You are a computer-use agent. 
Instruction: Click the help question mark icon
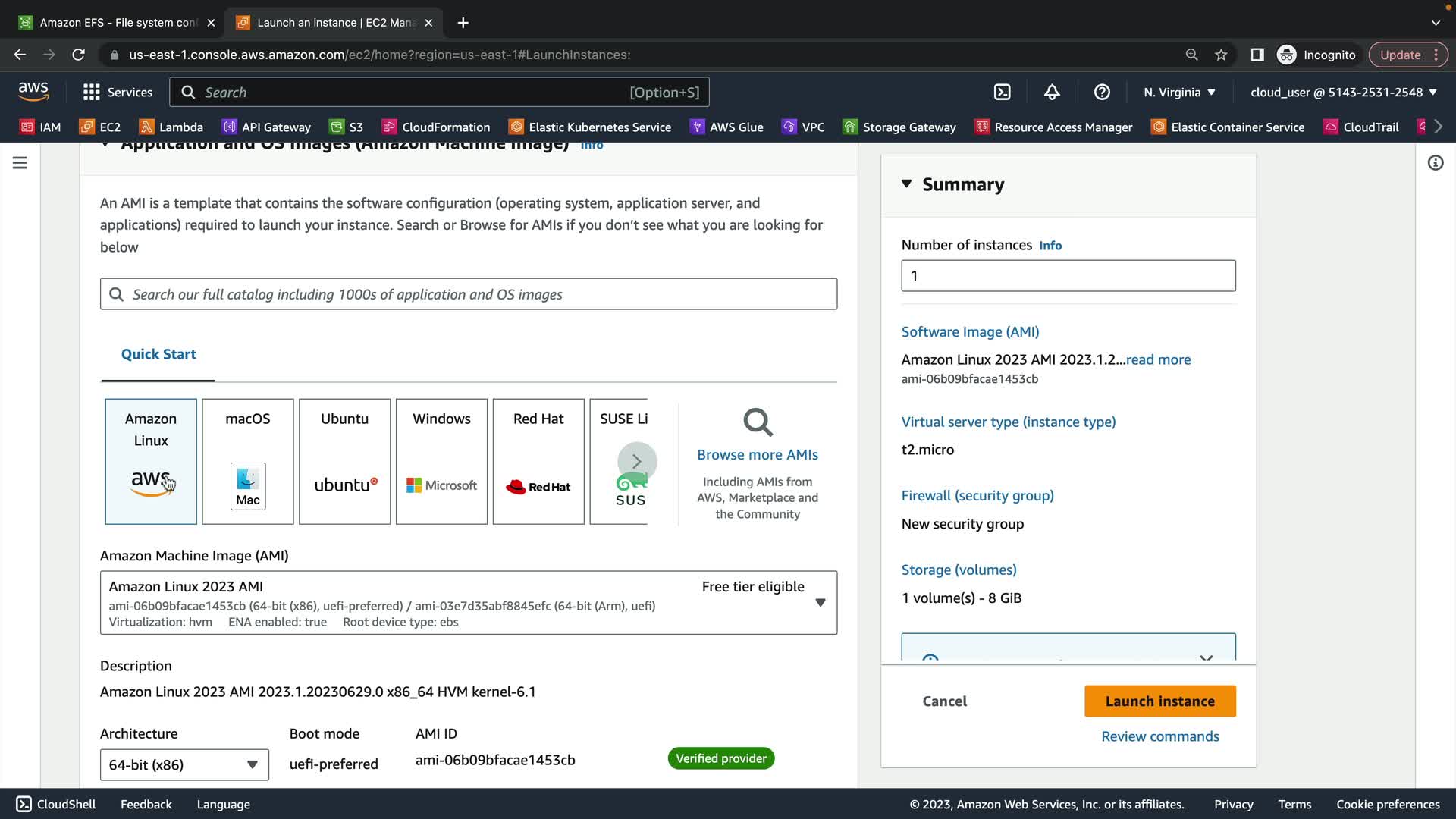1102,92
